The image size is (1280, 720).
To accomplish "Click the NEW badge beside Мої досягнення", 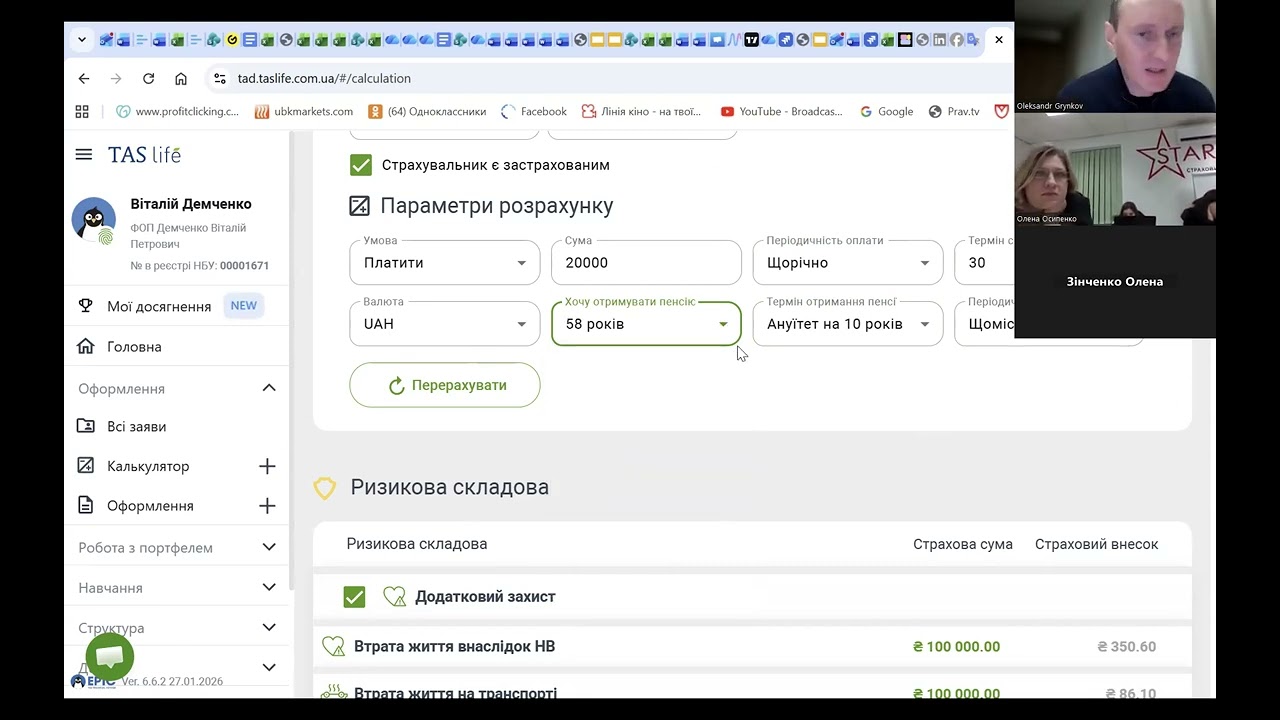I will [x=243, y=306].
